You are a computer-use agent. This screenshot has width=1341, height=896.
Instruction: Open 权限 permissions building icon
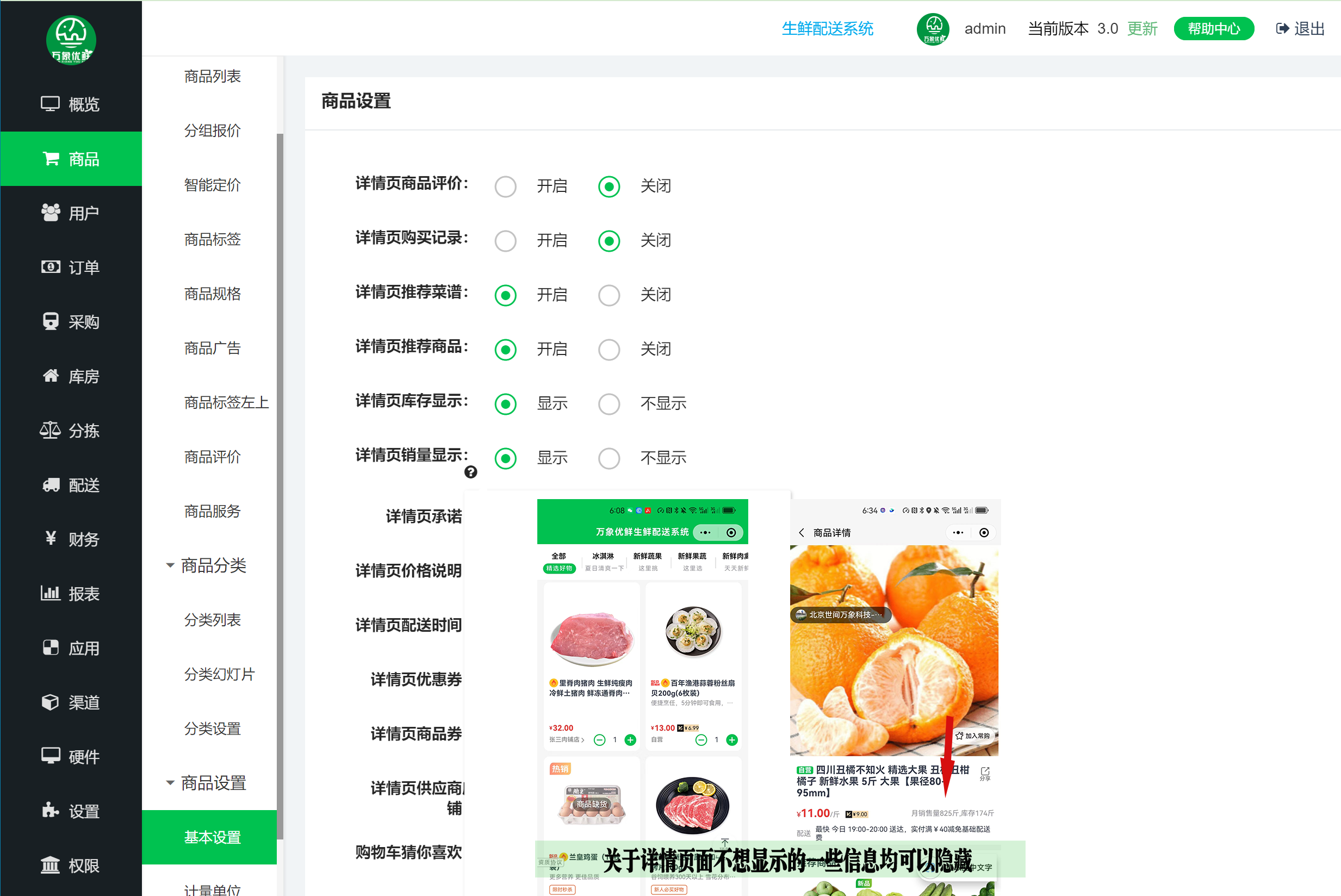tap(50, 865)
